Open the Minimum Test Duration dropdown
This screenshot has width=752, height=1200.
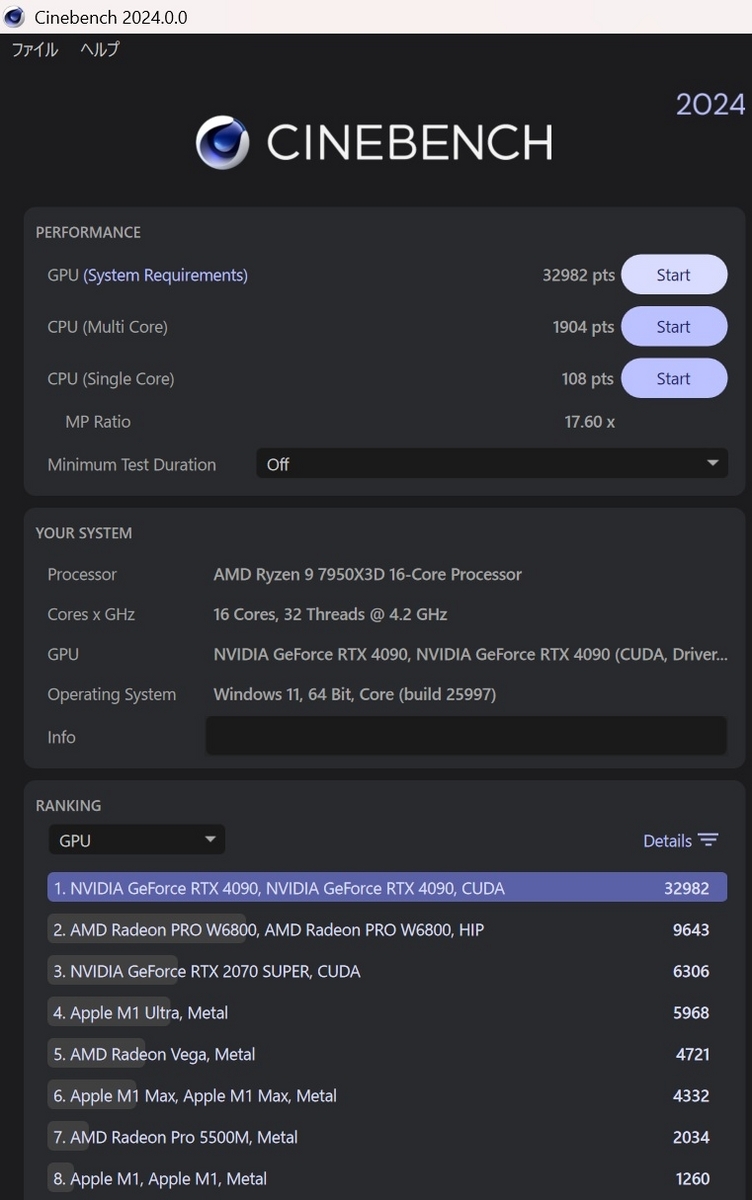(492, 464)
